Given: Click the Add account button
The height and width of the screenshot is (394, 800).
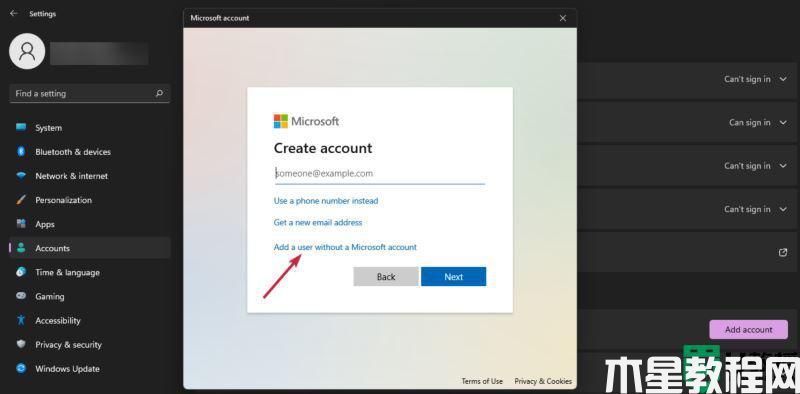Looking at the screenshot, I should pyautogui.click(x=748, y=330).
